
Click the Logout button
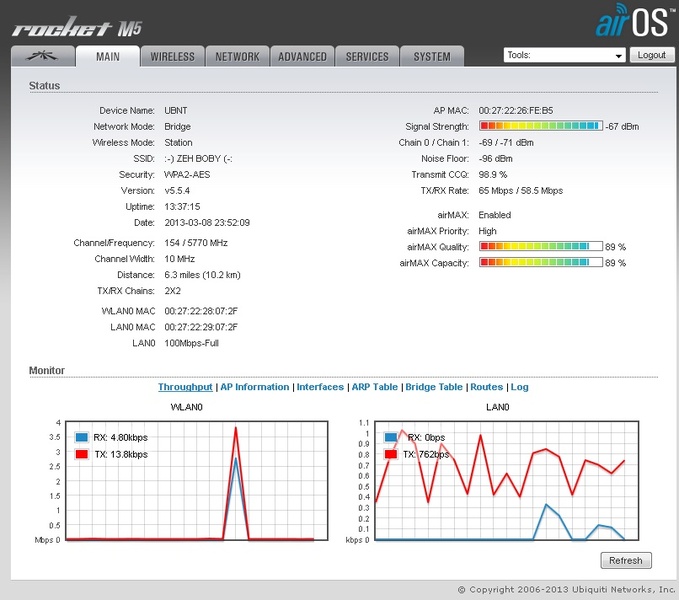click(652, 55)
